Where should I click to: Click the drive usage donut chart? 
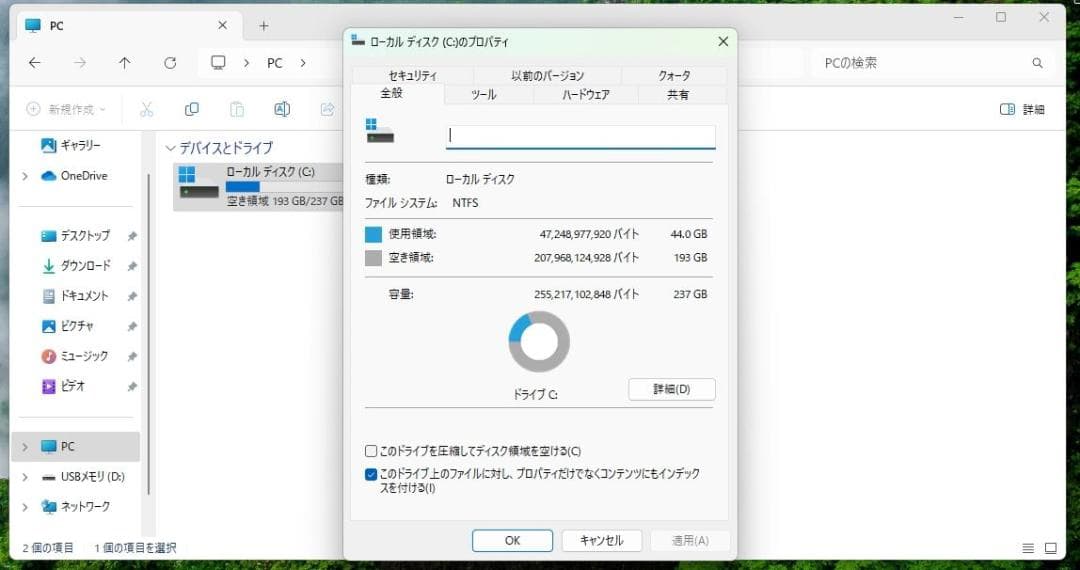point(539,341)
